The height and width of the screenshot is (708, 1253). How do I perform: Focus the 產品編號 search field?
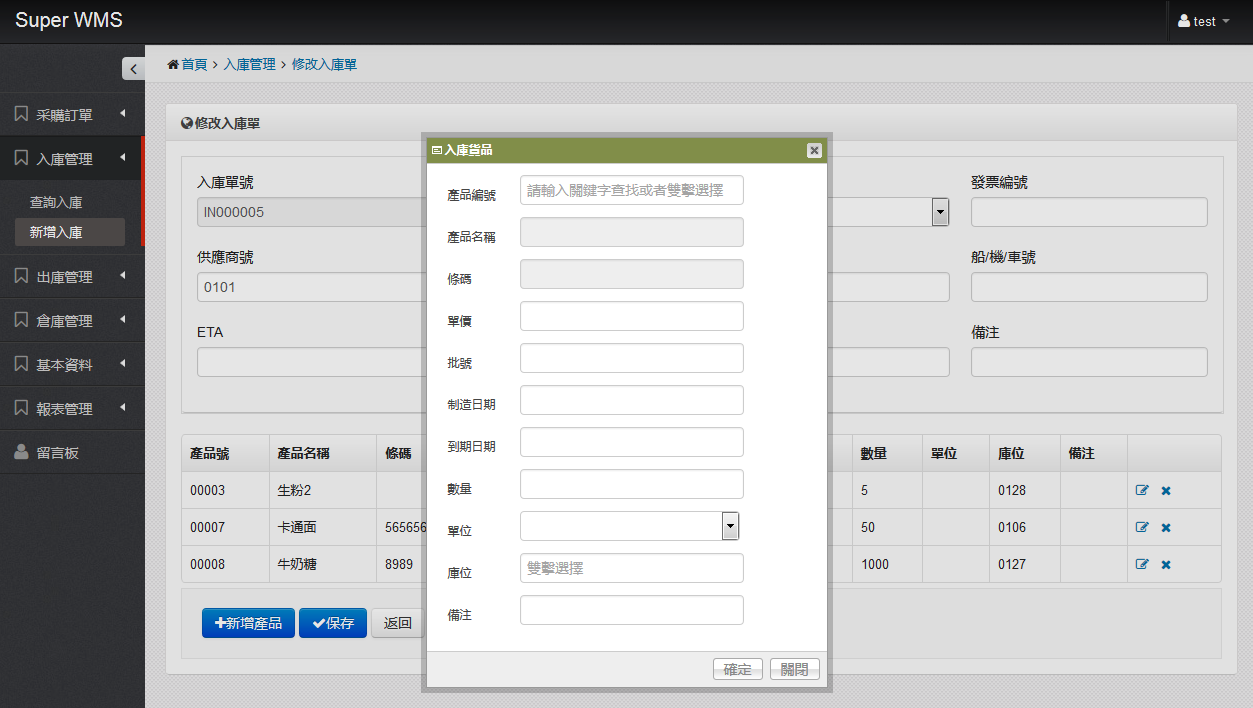point(632,190)
